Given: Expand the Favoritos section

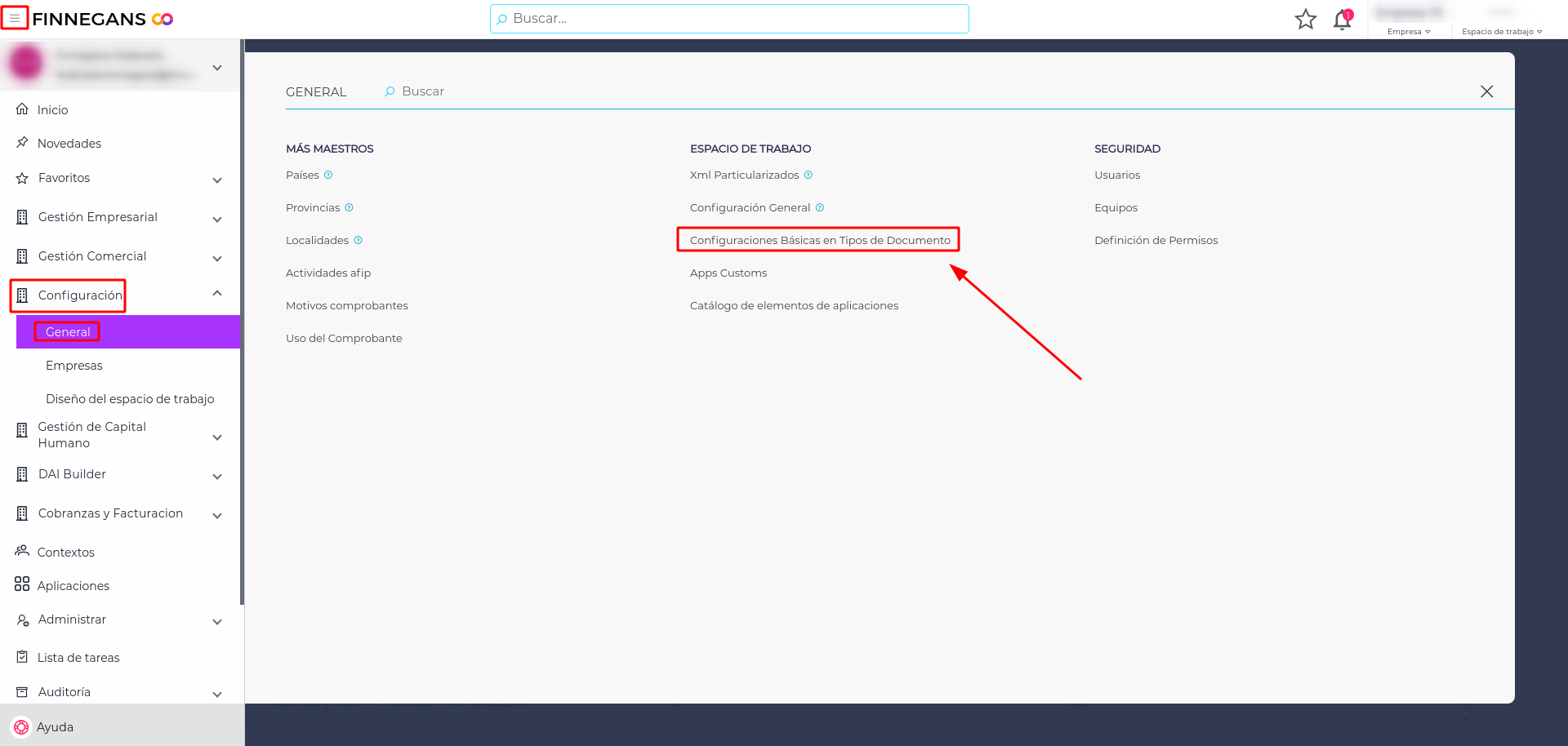Looking at the screenshot, I should (x=217, y=180).
